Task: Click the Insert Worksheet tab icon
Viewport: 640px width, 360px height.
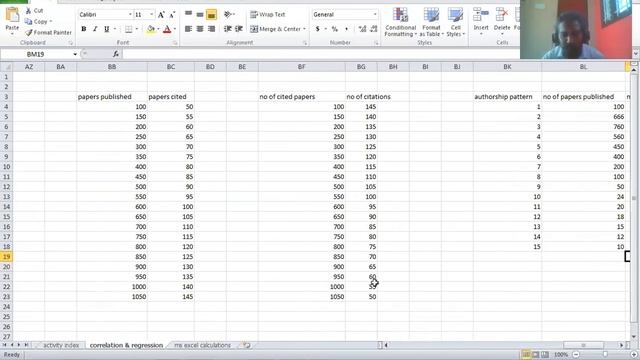Action: tap(247, 345)
